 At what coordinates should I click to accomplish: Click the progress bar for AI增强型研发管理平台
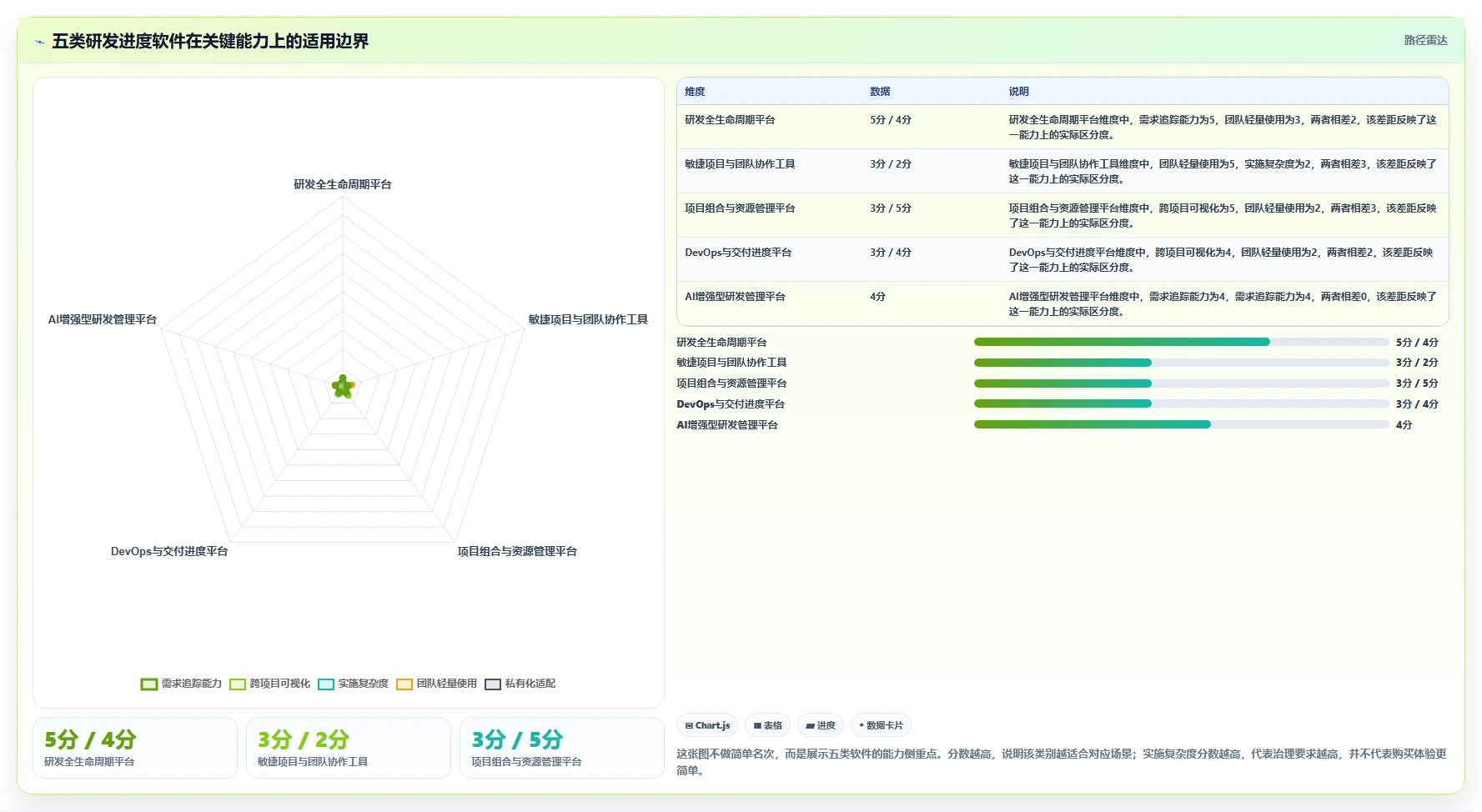coord(1181,424)
